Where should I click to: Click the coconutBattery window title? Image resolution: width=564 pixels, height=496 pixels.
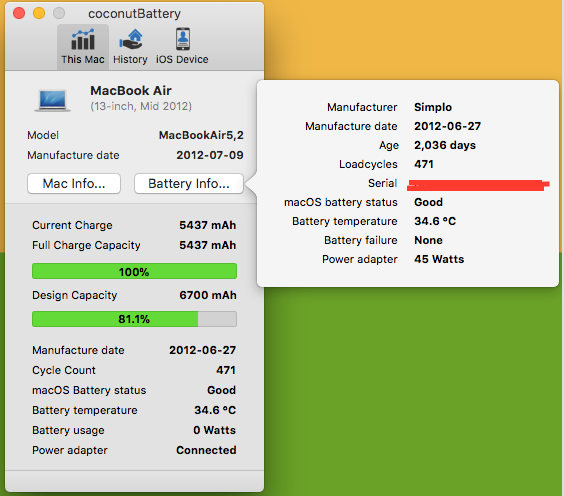click(x=135, y=14)
